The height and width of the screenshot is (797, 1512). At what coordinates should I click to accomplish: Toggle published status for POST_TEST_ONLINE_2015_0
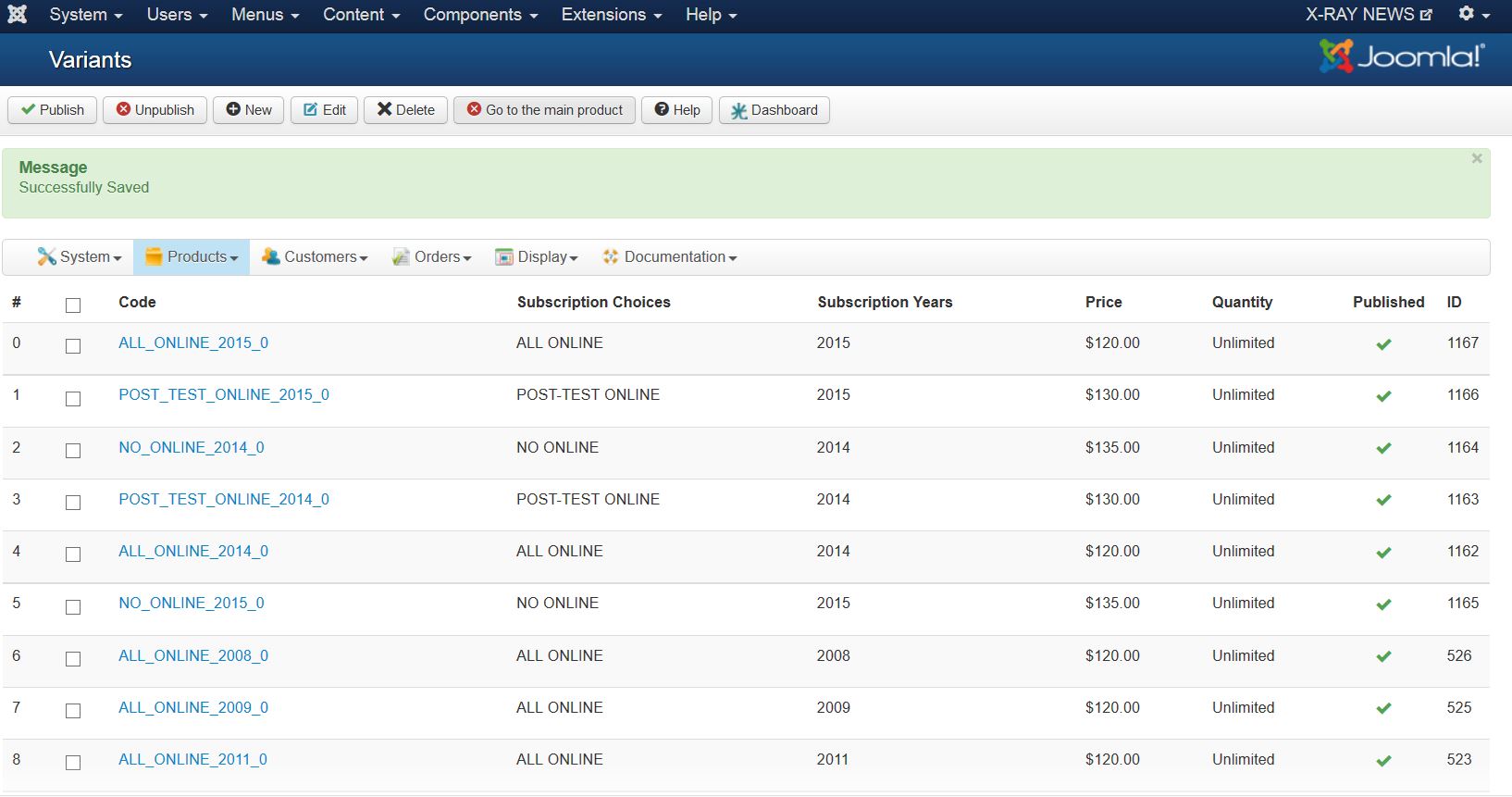coord(1383,396)
